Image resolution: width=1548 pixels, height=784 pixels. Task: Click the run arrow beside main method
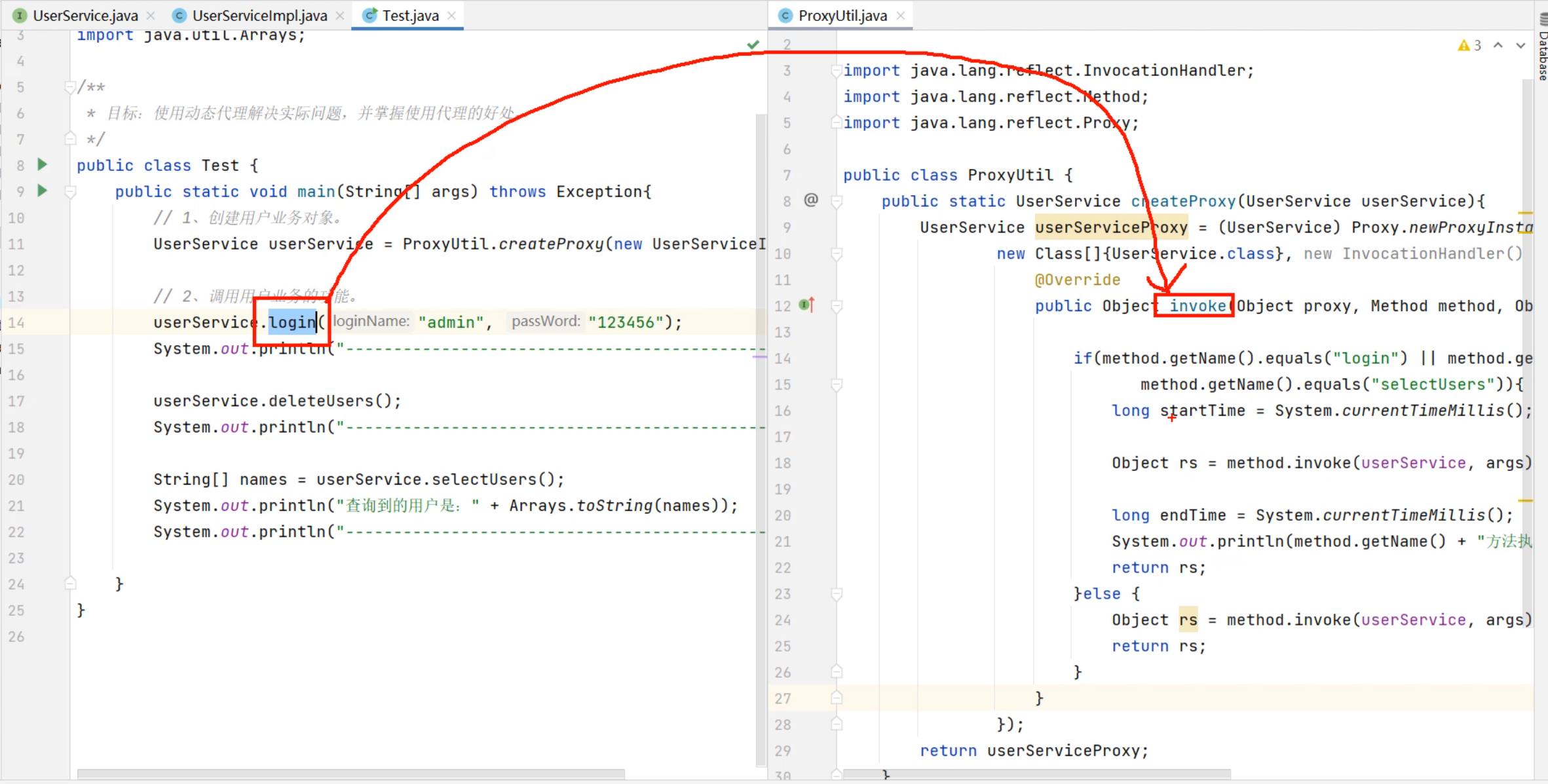pos(43,191)
